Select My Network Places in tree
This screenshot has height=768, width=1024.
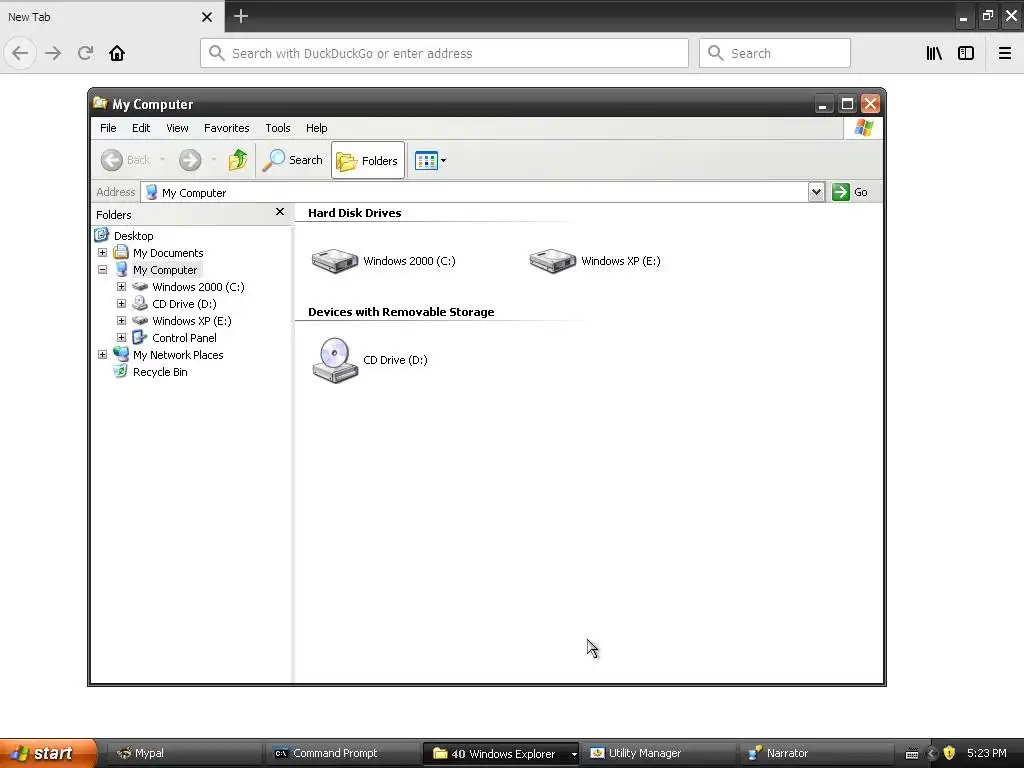pyautogui.click(x=178, y=355)
